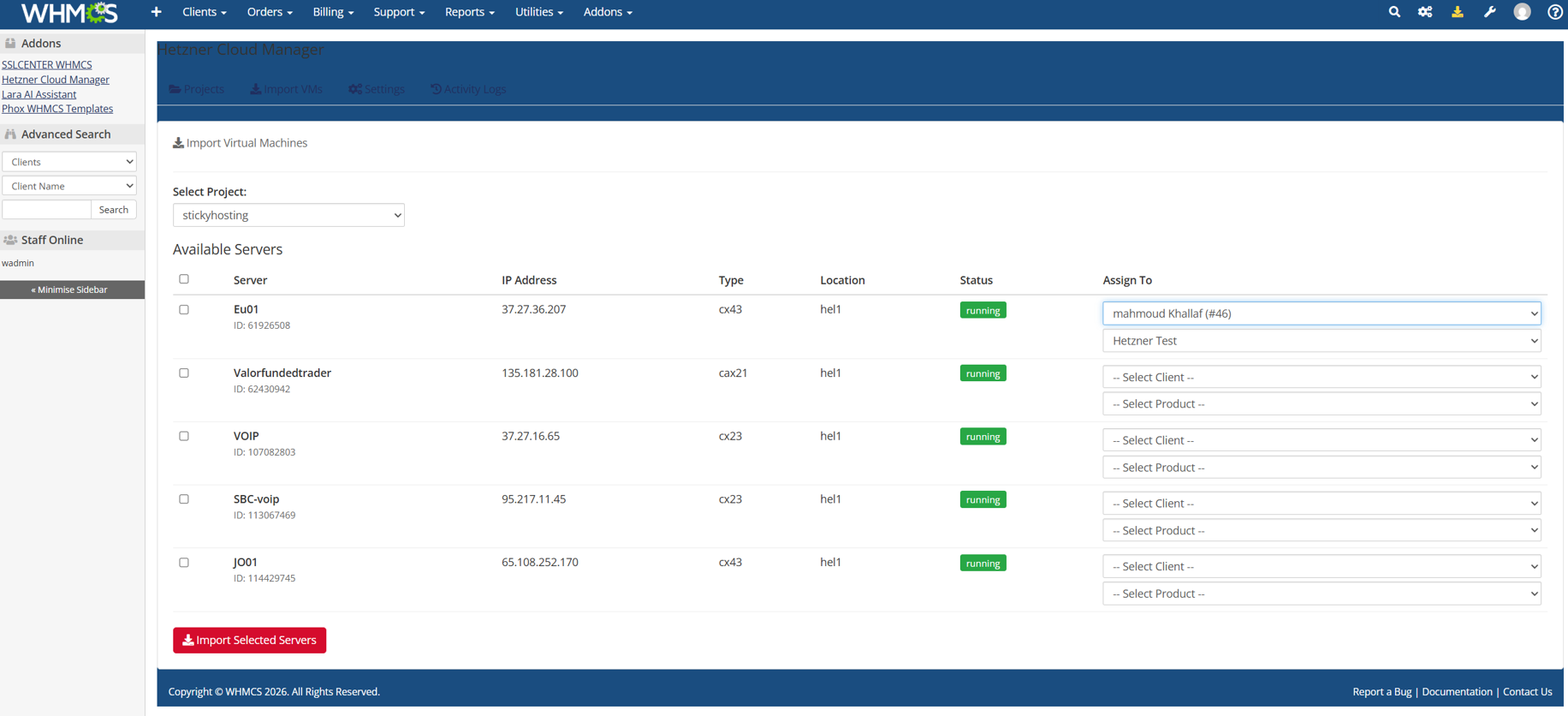Open Select Client for JO01
This screenshot has height=716, width=1568.
pyautogui.click(x=1322, y=566)
